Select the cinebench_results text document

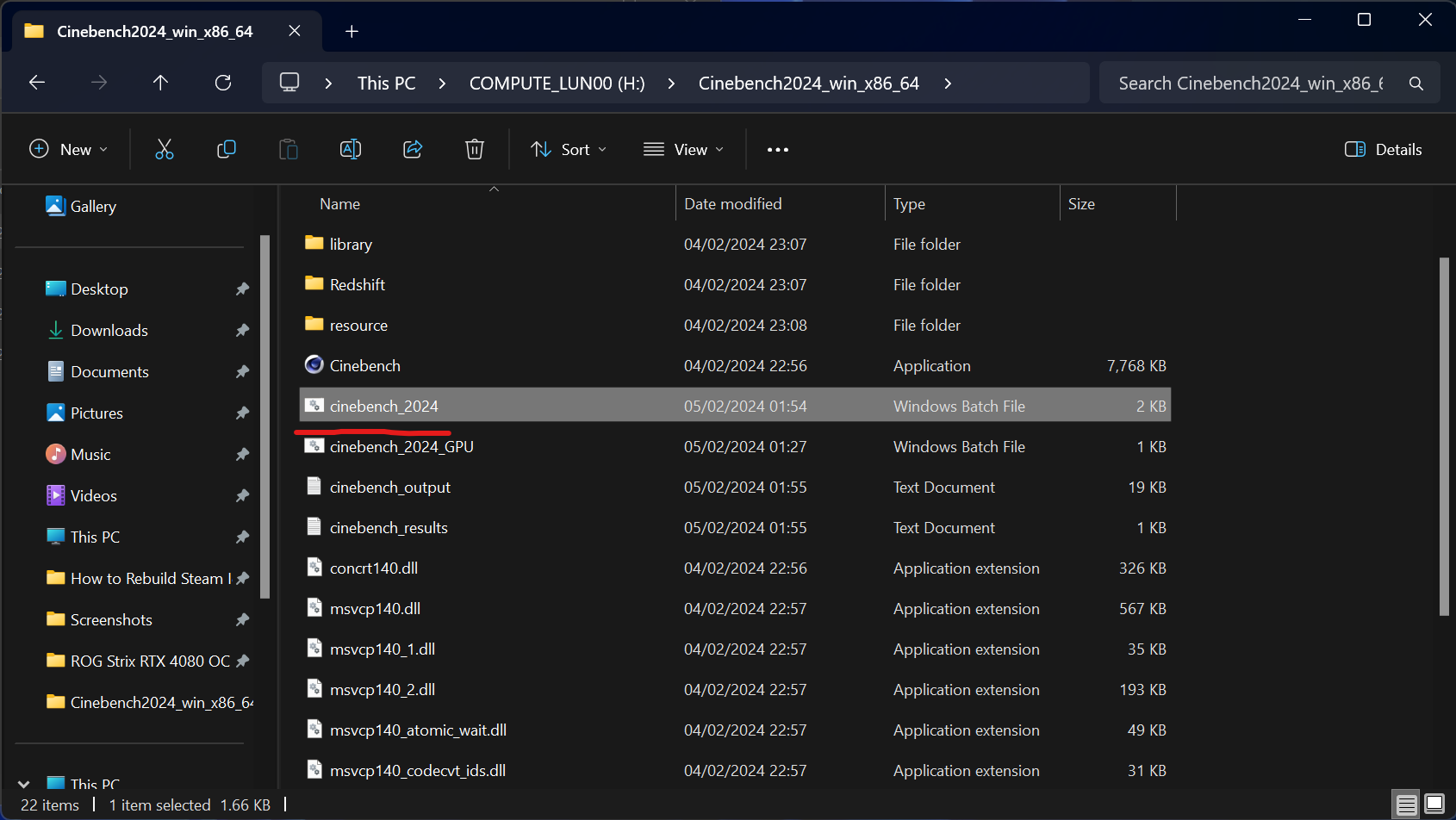point(735,527)
